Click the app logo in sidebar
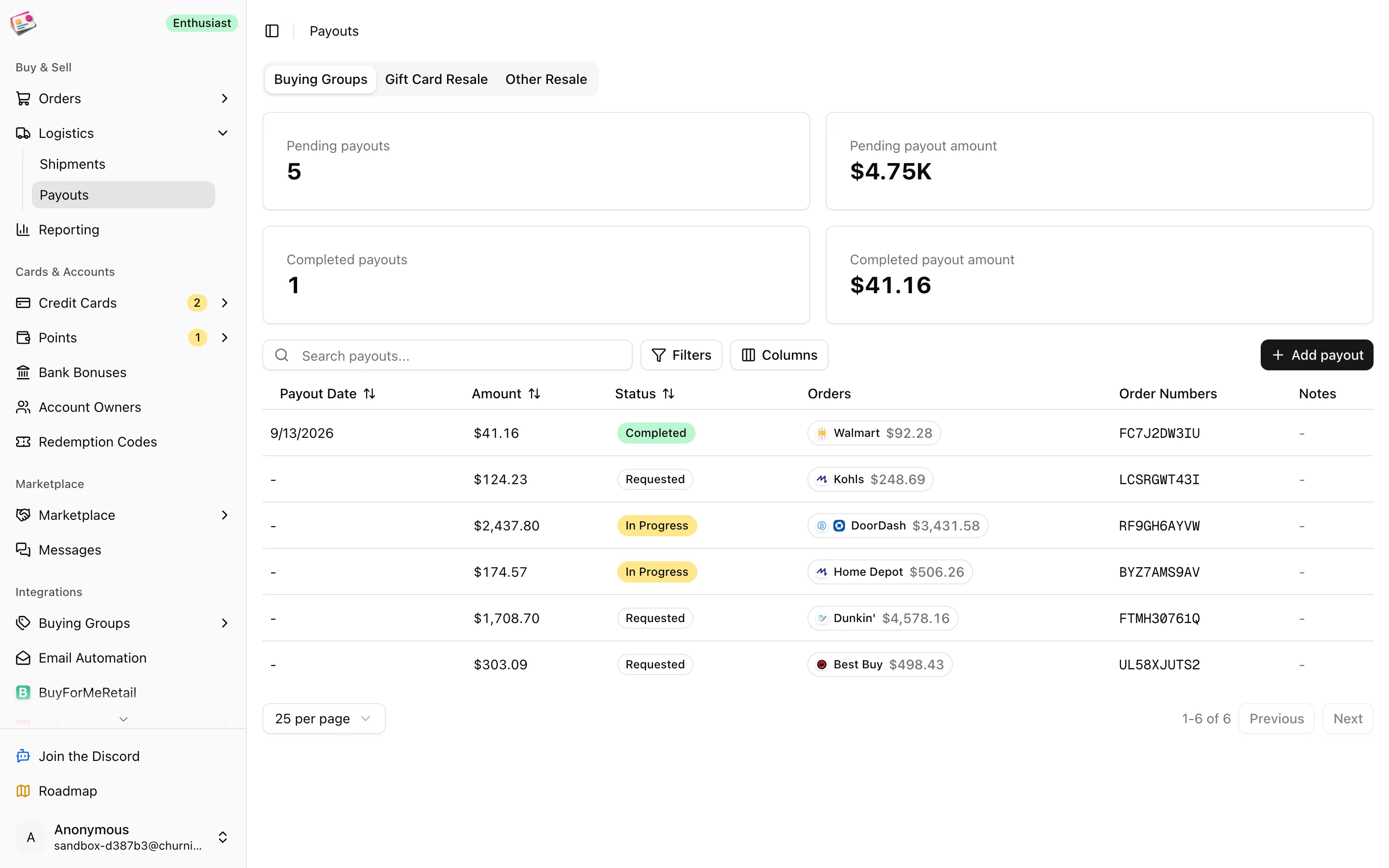This screenshot has width=1389, height=868. coord(23,23)
